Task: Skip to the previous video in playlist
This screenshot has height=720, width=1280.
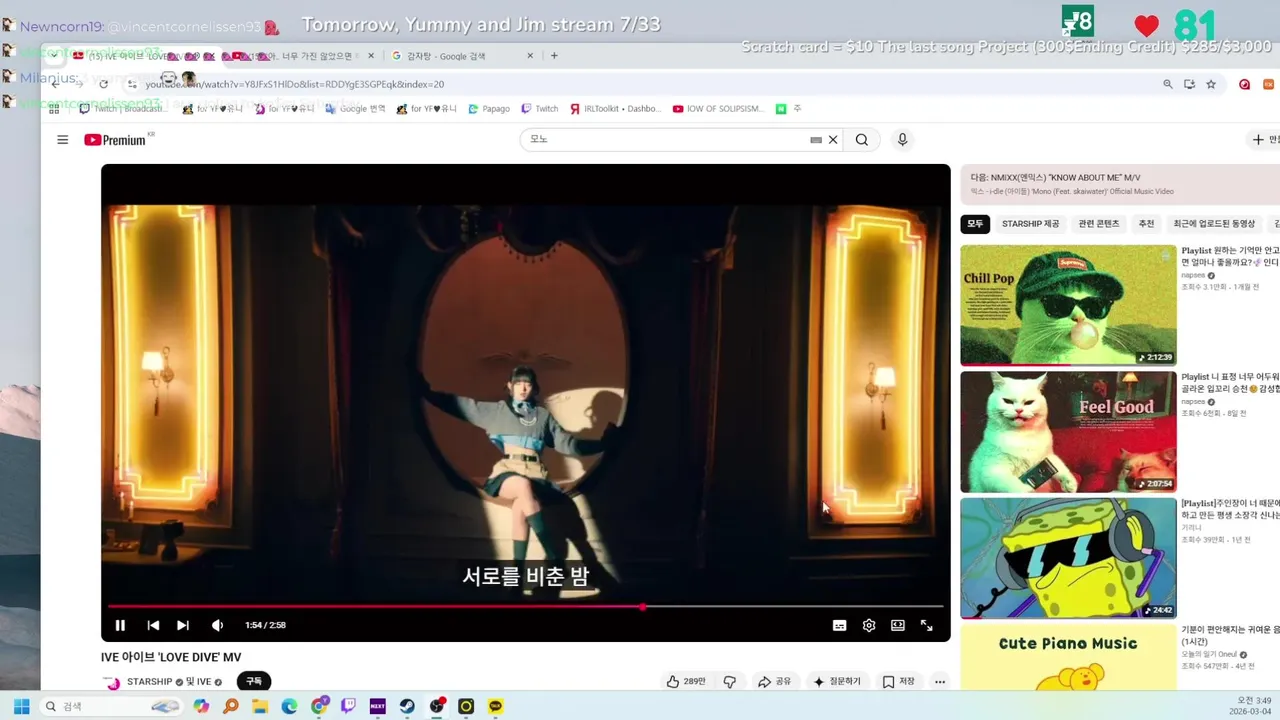Action: tap(153, 625)
